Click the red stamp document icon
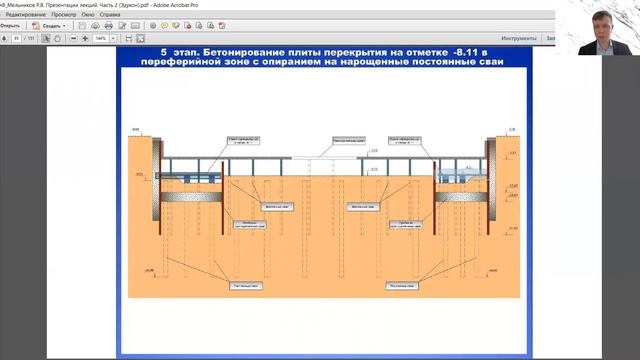The image size is (640, 360). (x=188, y=26)
